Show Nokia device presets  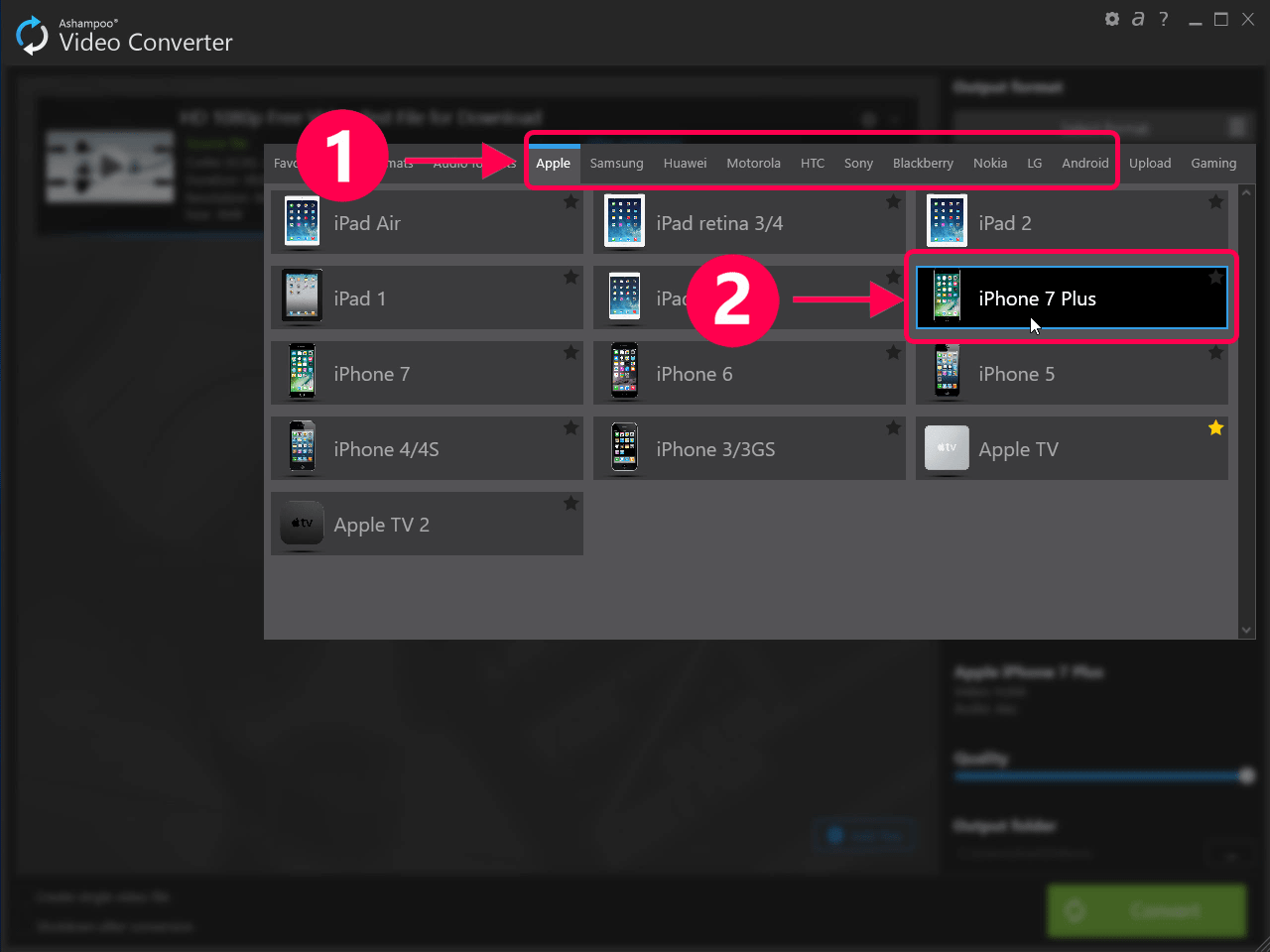(990, 164)
